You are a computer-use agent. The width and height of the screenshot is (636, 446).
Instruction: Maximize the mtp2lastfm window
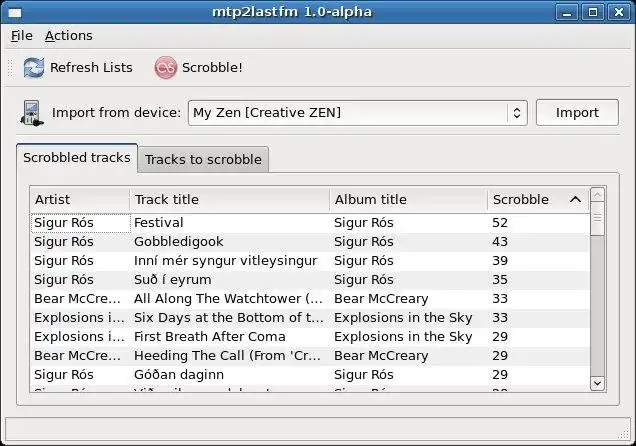pos(593,12)
